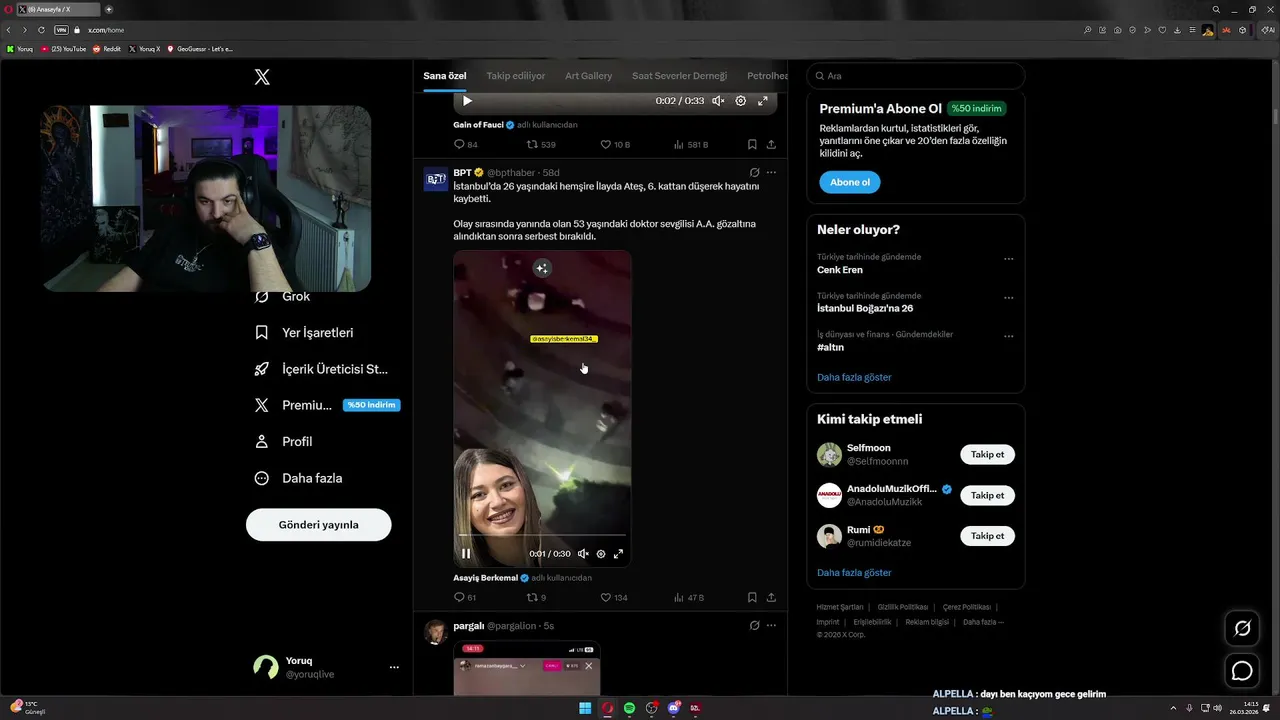Like the BPT post with 134 likes

(614, 598)
